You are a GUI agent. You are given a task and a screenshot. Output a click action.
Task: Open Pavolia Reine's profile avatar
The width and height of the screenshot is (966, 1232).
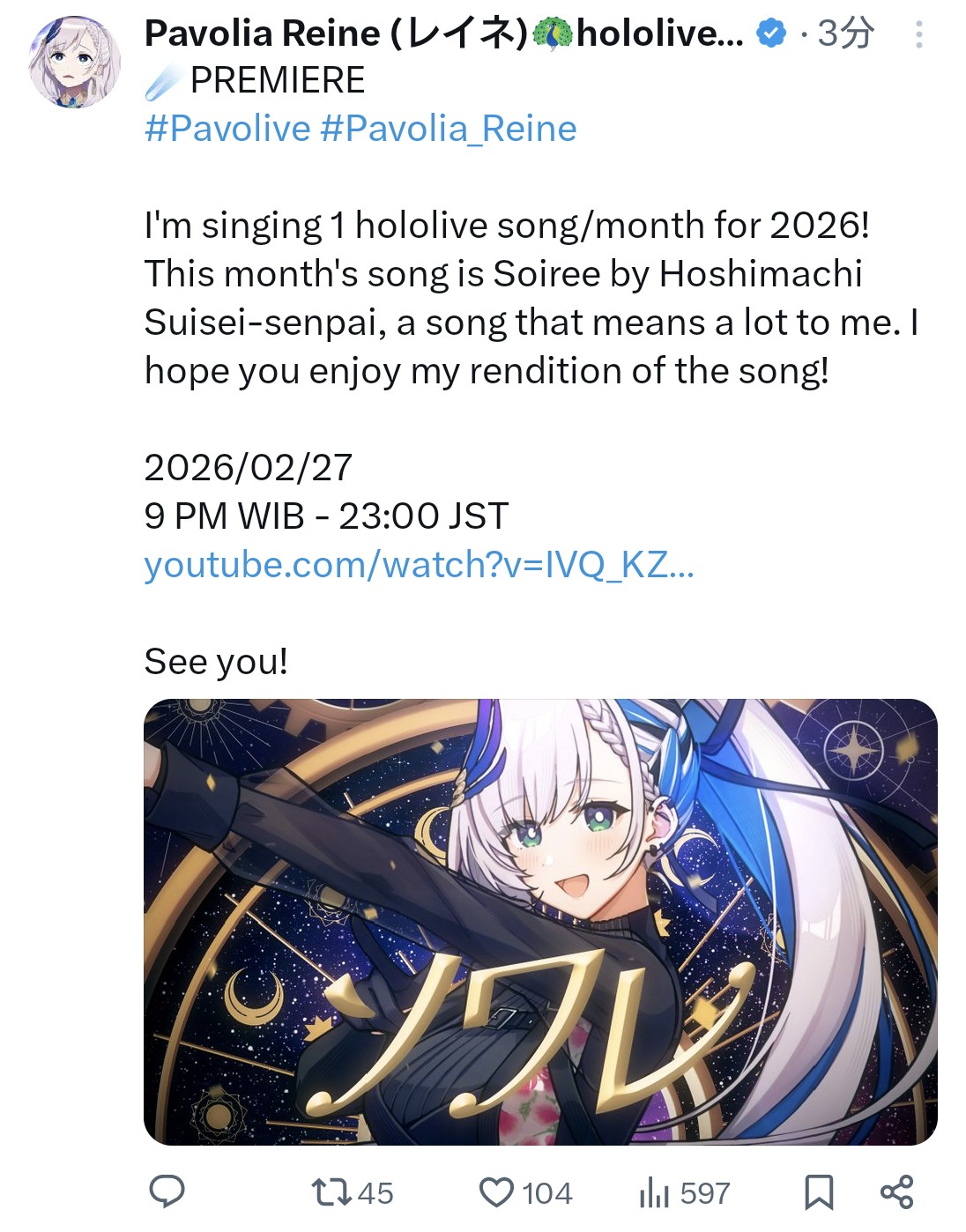[75, 62]
